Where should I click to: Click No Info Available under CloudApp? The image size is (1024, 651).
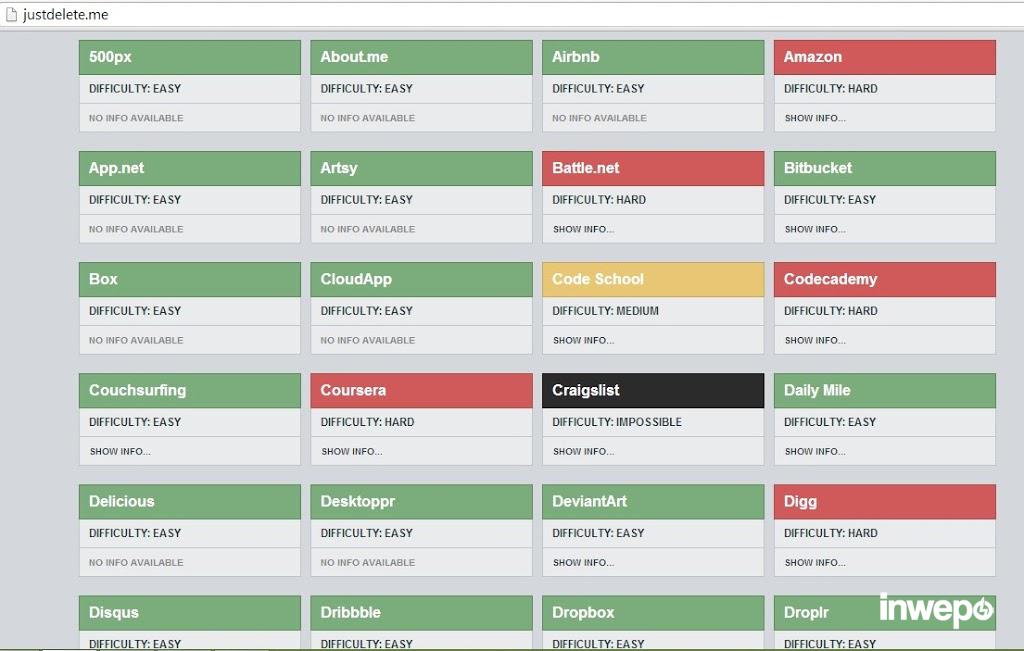(x=368, y=340)
